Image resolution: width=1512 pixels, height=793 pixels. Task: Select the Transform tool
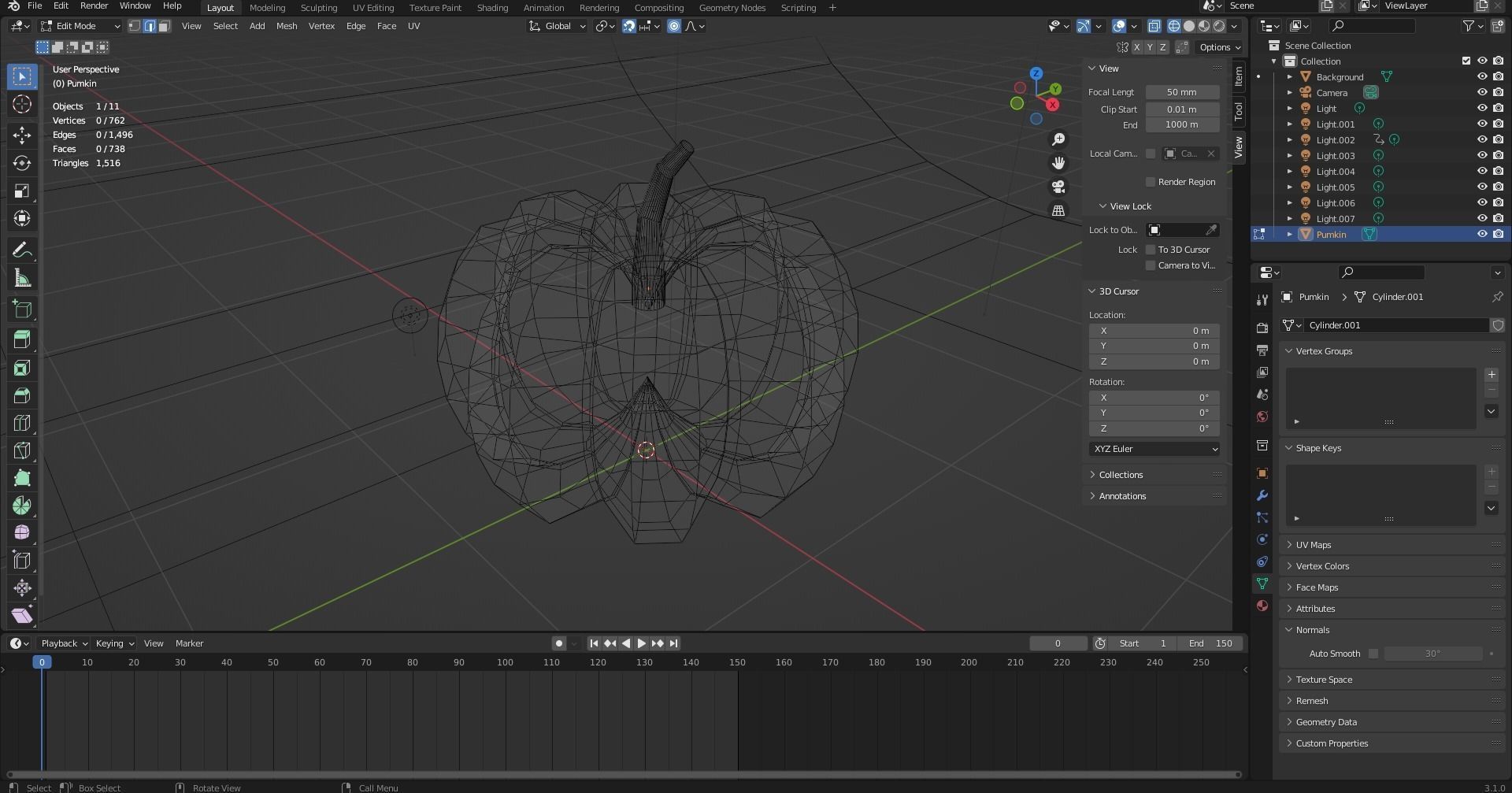tap(22, 218)
